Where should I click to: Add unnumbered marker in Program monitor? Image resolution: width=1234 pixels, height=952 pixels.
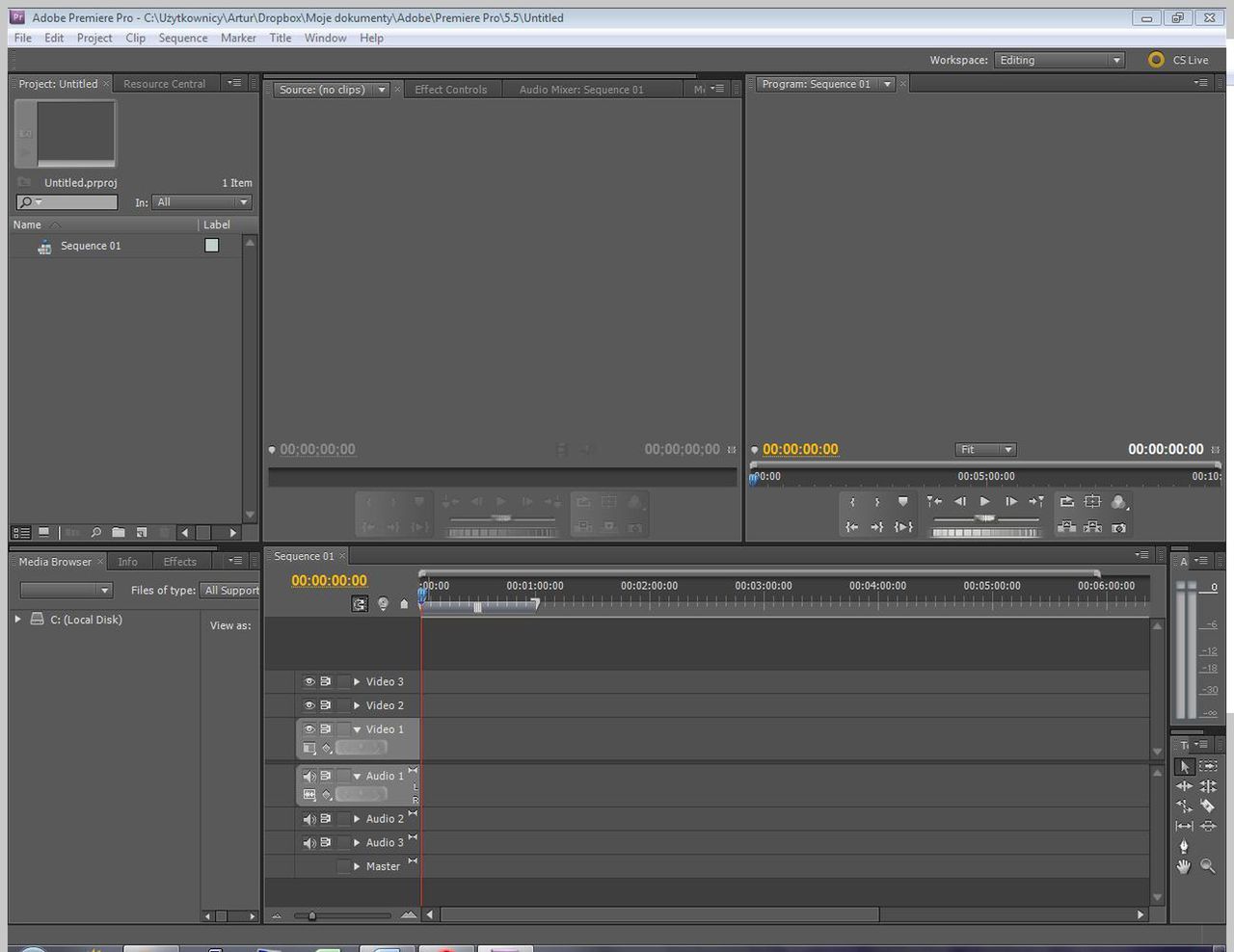(902, 501)
